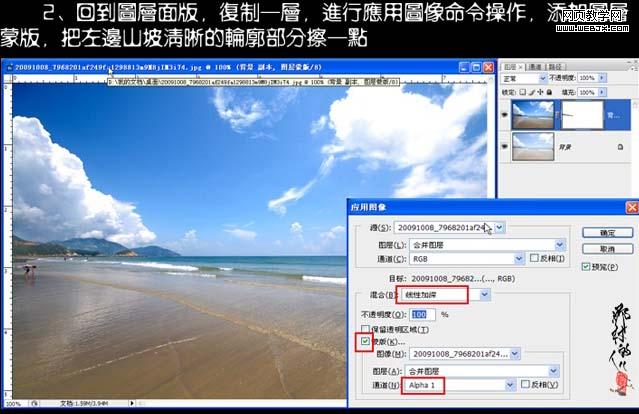The width and height of the screenshot is (639, 414).
Task: Select the 背景 layer thumbnail
Action: click(x=533, y=146)
